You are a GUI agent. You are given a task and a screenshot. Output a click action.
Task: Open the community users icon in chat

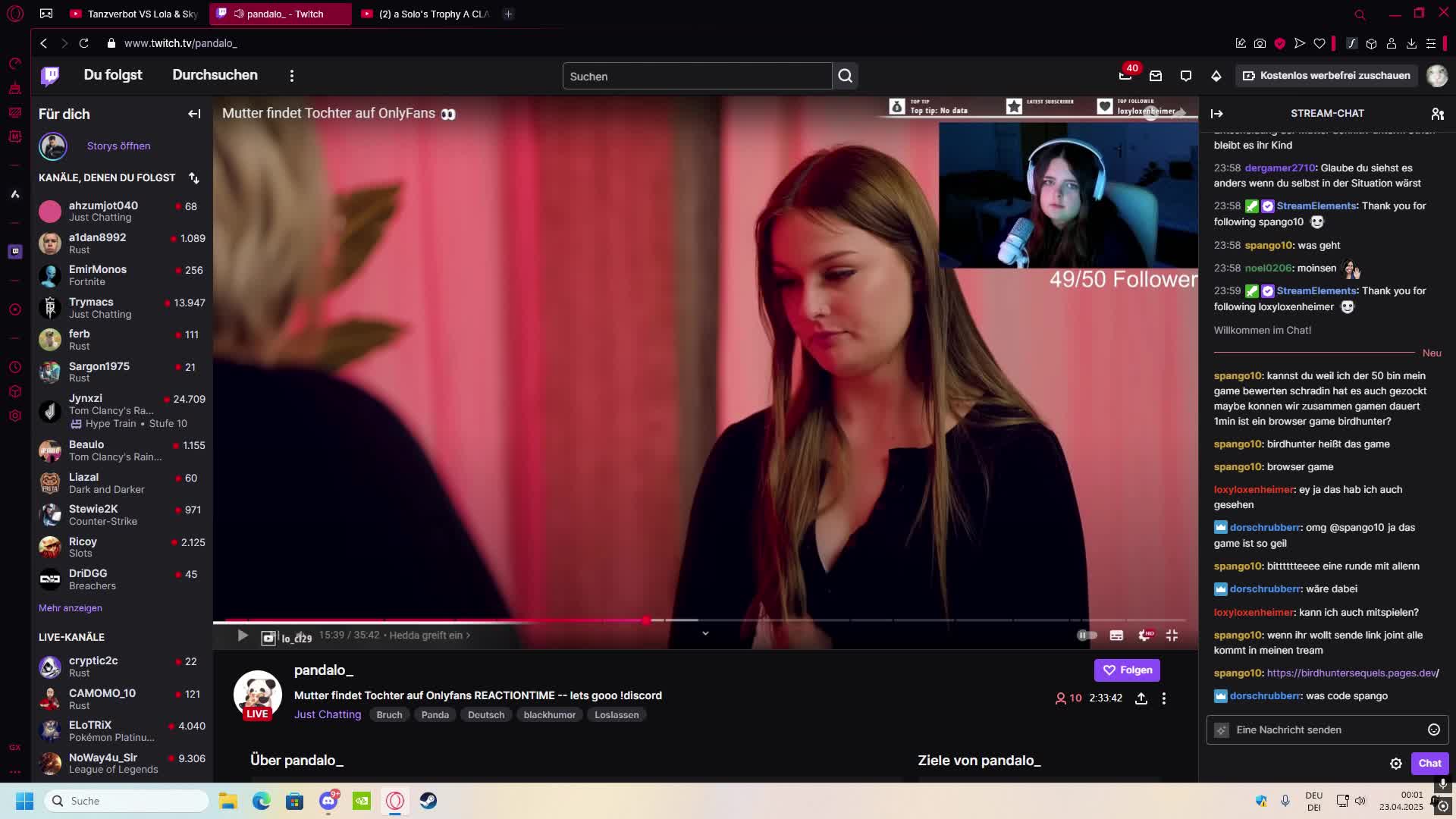click(x=1437, y=114)
